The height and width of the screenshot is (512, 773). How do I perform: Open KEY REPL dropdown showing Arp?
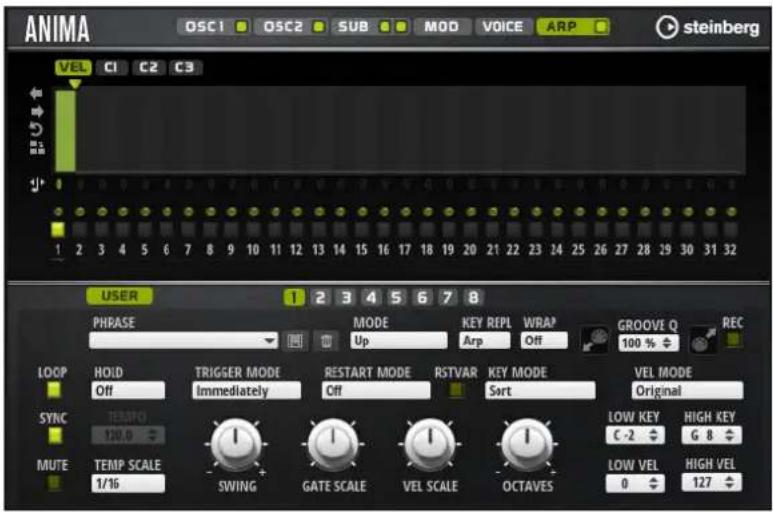[x=485, y=341]
